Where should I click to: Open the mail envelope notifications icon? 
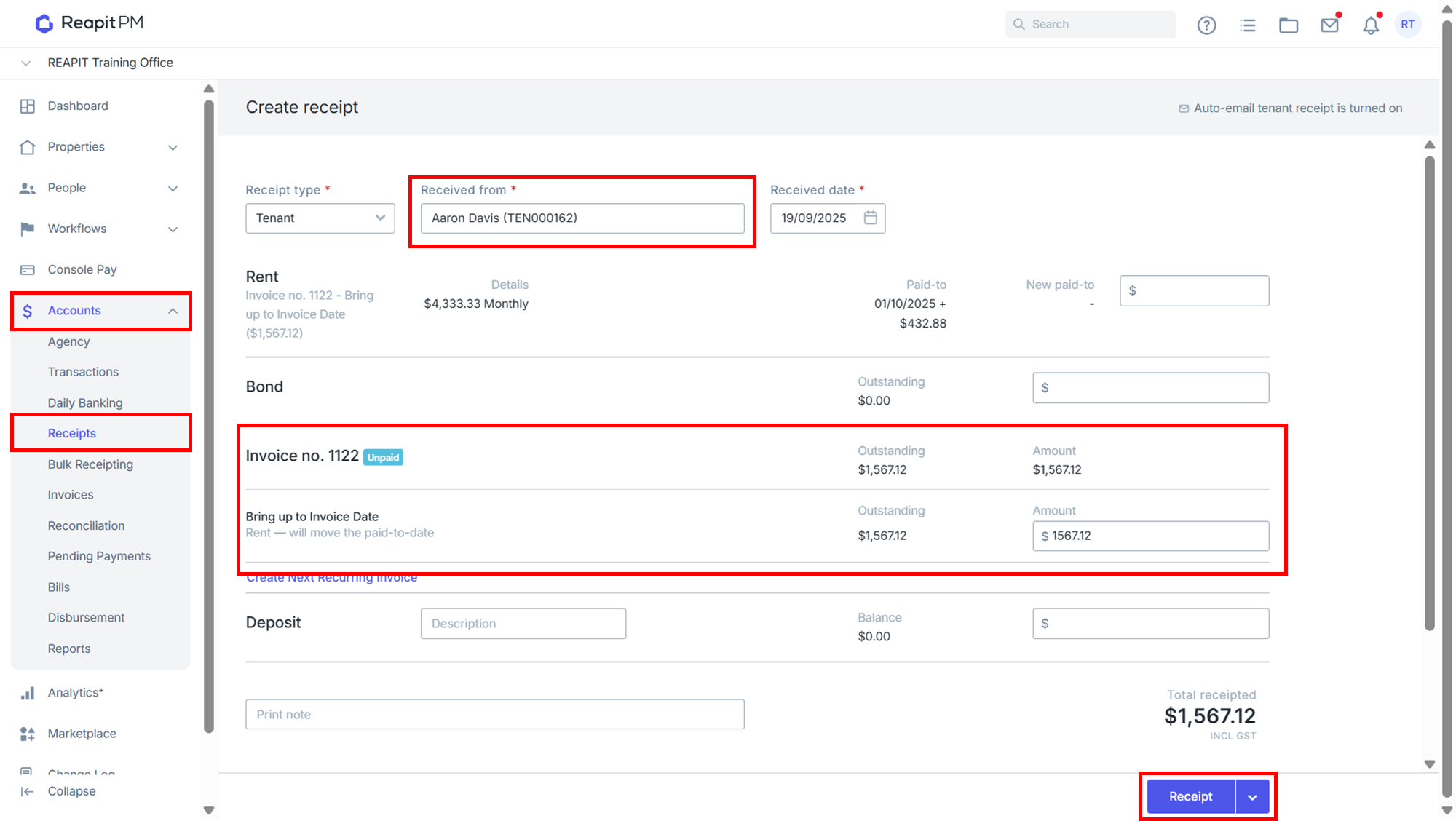[x=1330, y=25]
